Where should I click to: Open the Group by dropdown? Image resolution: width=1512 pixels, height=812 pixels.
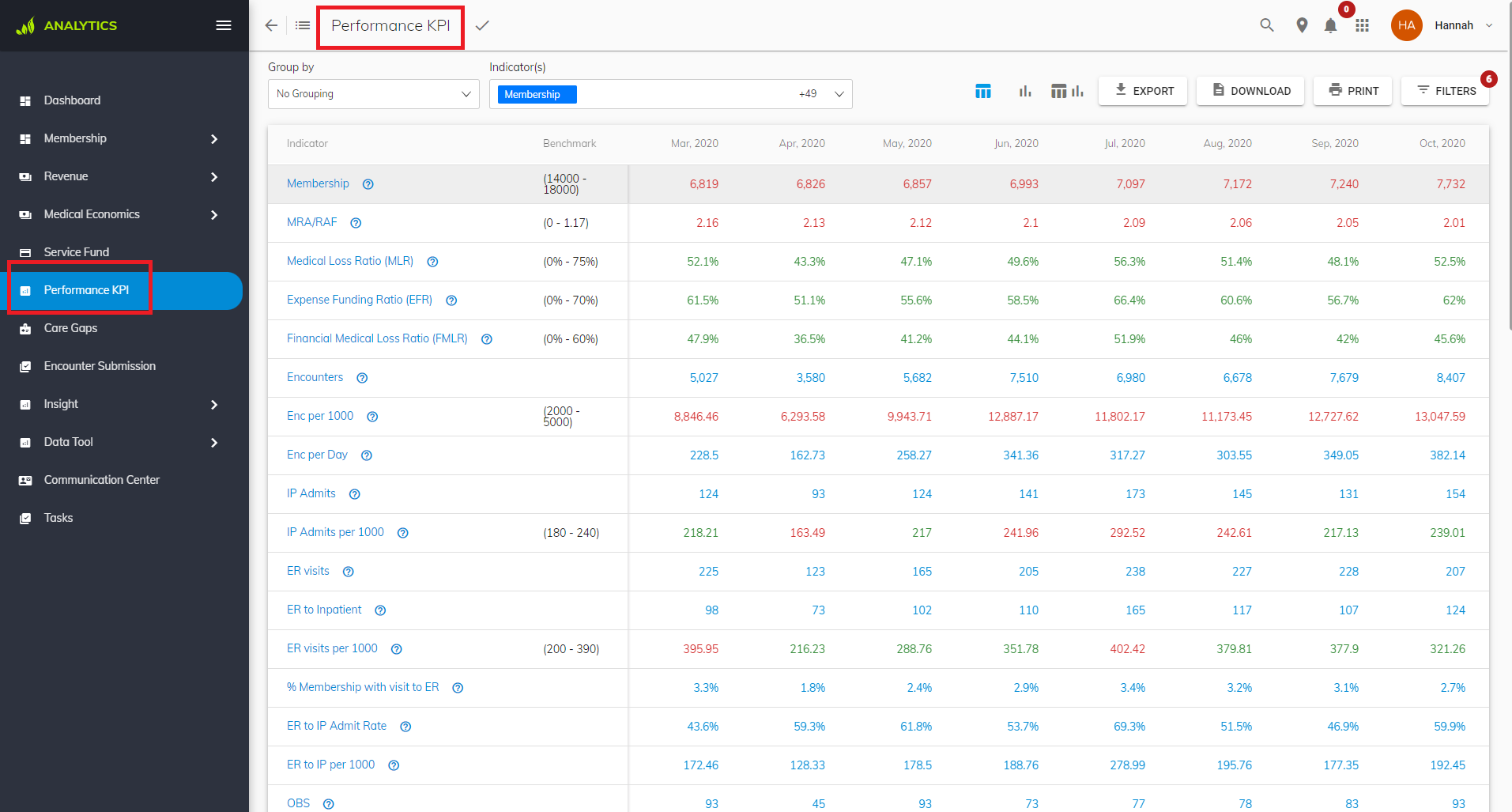(374, 94)
